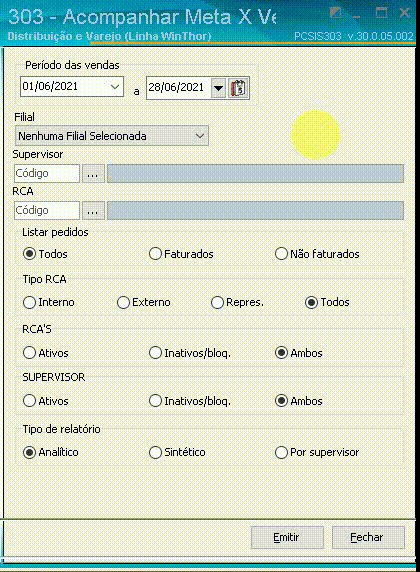The width and height of the screenshot is (420, 572).
Task: Open RCA lookup ellipsis button
Action: [93, 210]
